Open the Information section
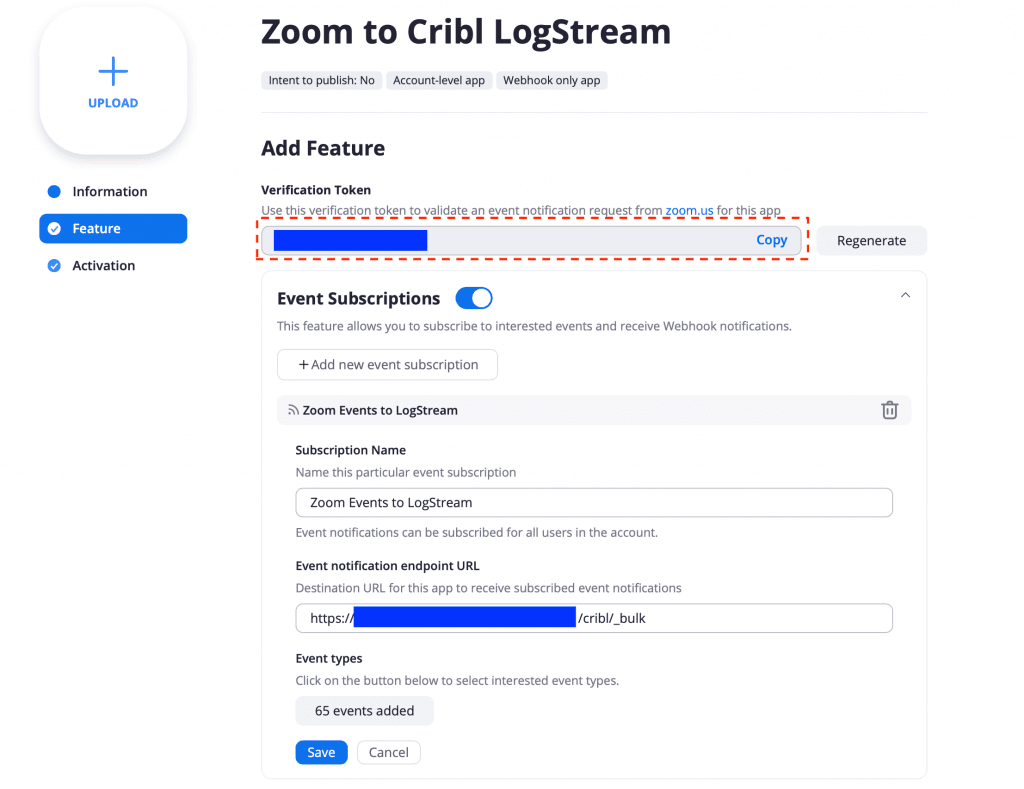This screenshot has width=1024, height=789. coord(109,192)
